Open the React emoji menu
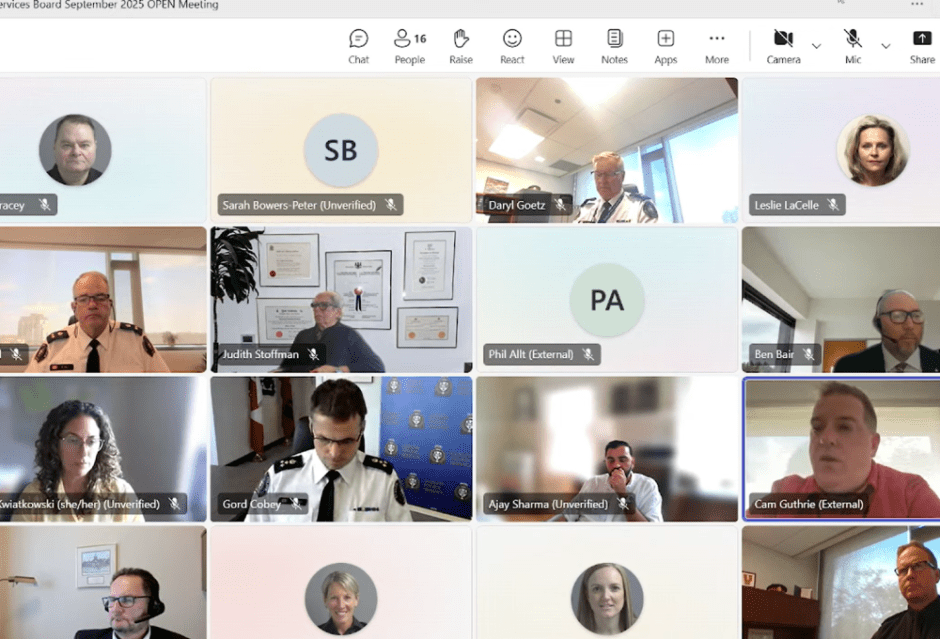 coord(512,46)
